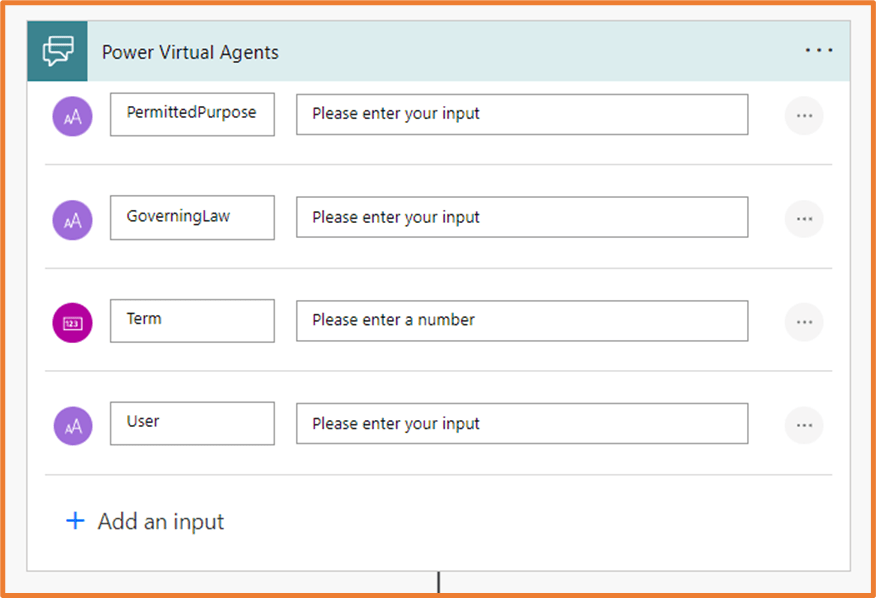Focus the PermittedPurpose input description box
This screenshot has height=598, width=876.
tap(521, 114)
